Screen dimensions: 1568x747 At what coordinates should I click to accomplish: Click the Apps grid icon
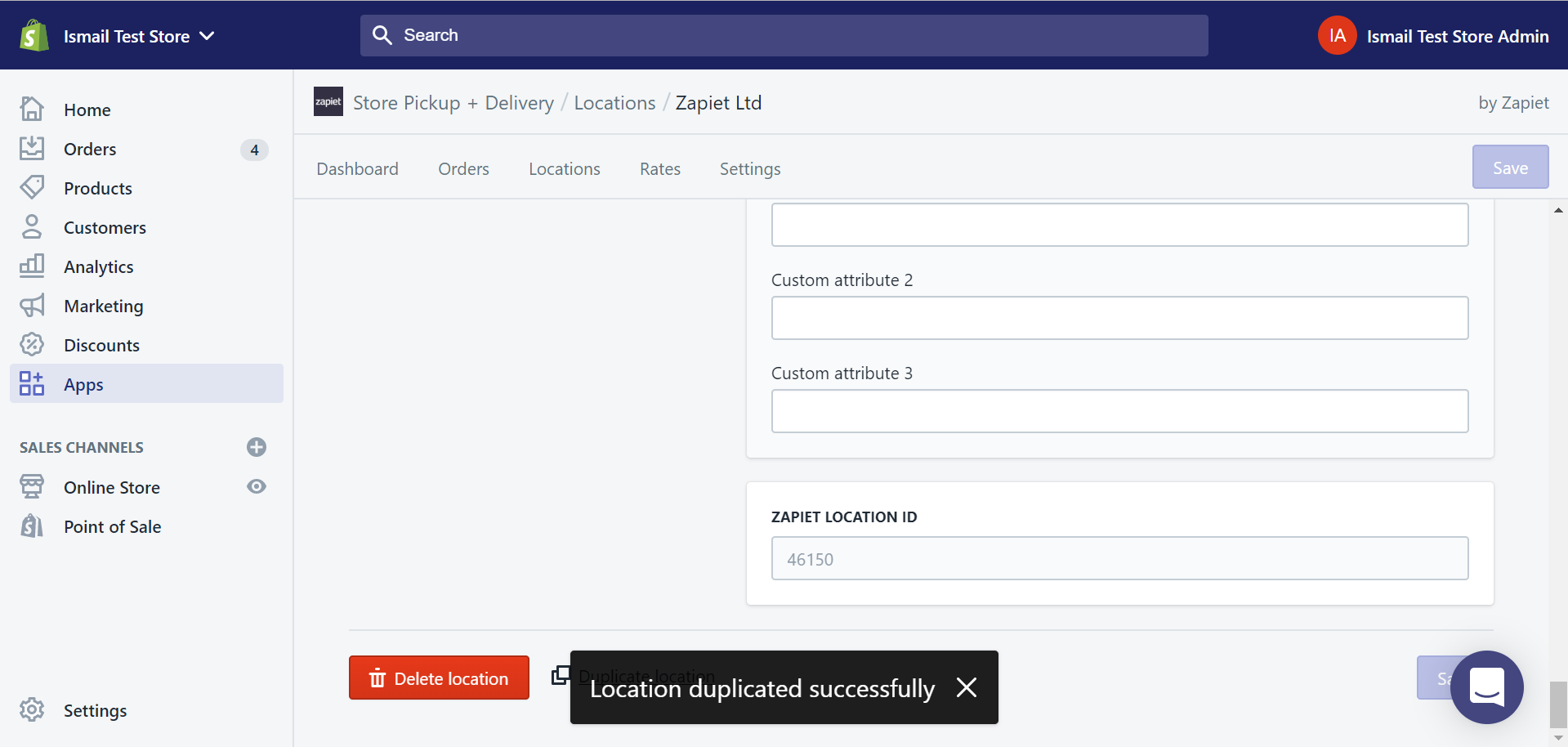coord(32,384)
